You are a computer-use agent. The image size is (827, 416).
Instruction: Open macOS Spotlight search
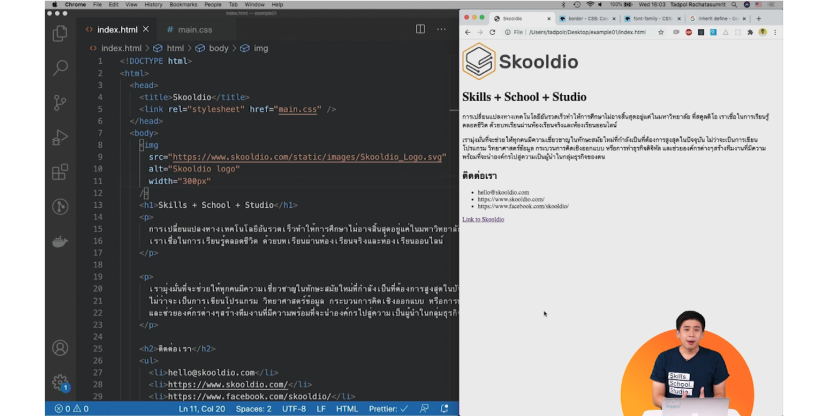tap(734, 4)
